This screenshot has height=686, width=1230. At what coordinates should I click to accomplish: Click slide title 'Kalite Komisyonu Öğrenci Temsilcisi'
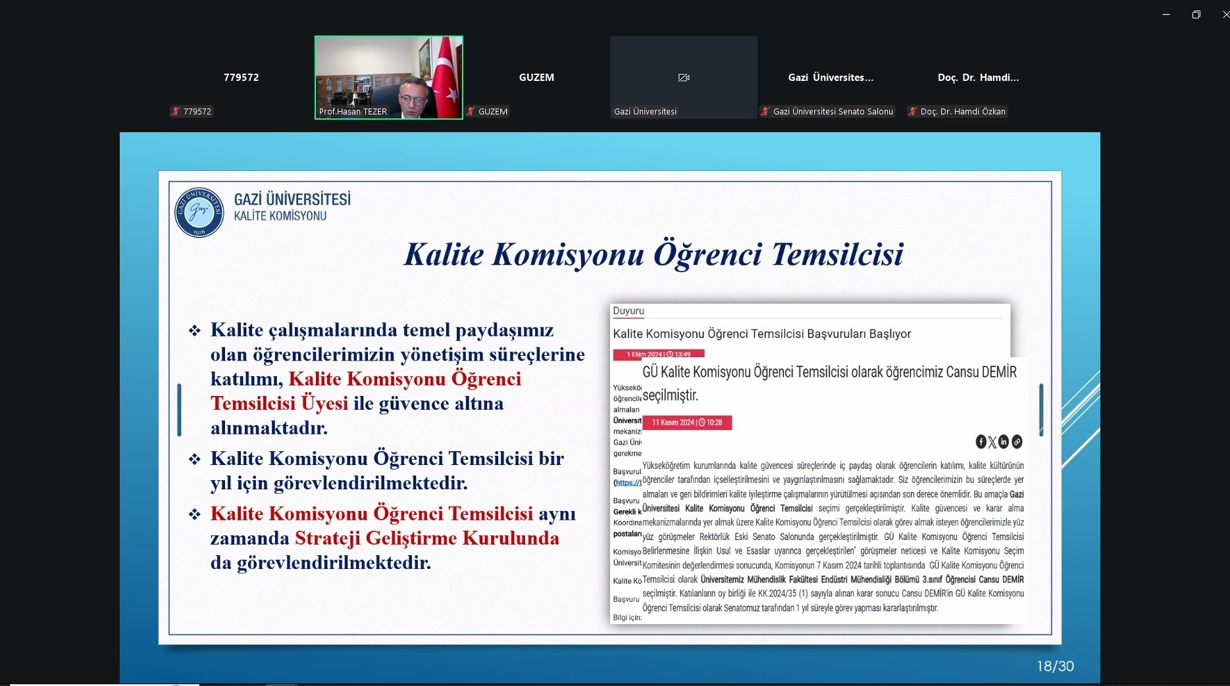(654, 254)
